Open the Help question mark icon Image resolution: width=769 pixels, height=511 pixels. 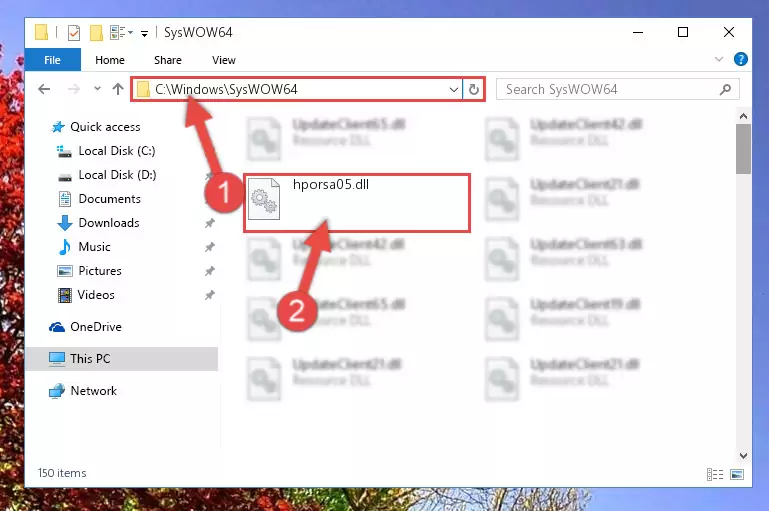point(741,59)
